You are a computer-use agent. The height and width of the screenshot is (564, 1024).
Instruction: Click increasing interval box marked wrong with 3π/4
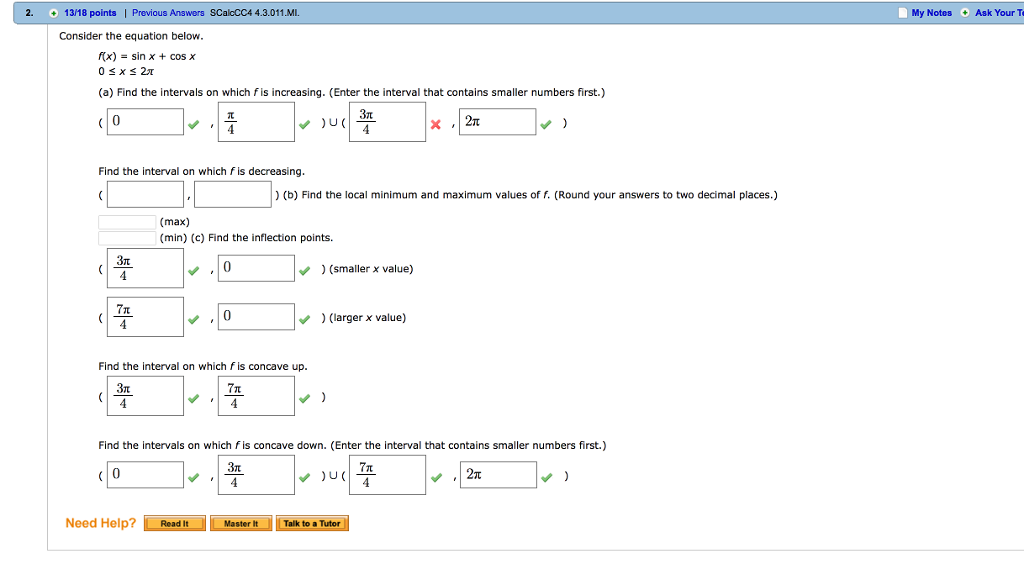tap(387, 121)
